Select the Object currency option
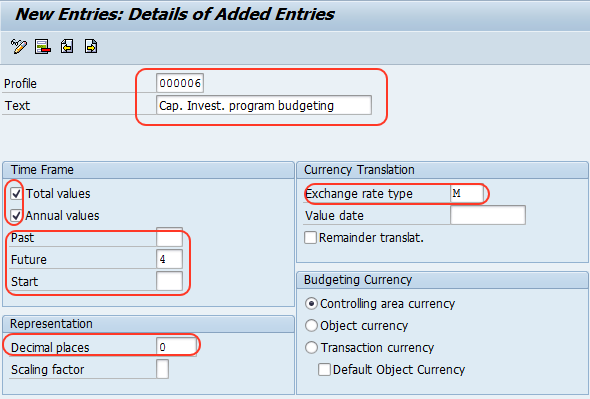The height and width of the screenshot is (399, 590). click(311, 326)
